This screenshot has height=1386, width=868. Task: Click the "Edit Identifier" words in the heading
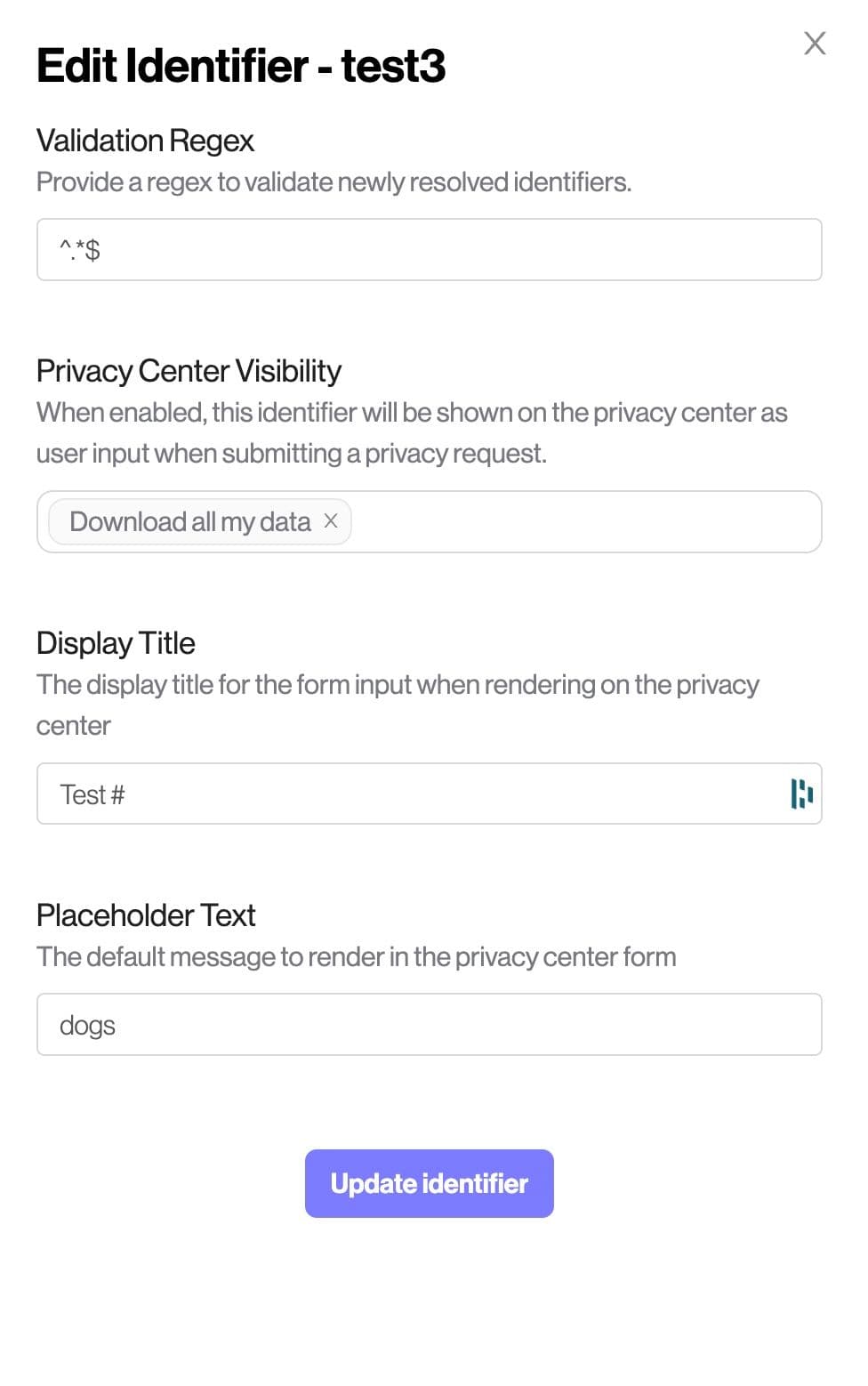[173, 66]
